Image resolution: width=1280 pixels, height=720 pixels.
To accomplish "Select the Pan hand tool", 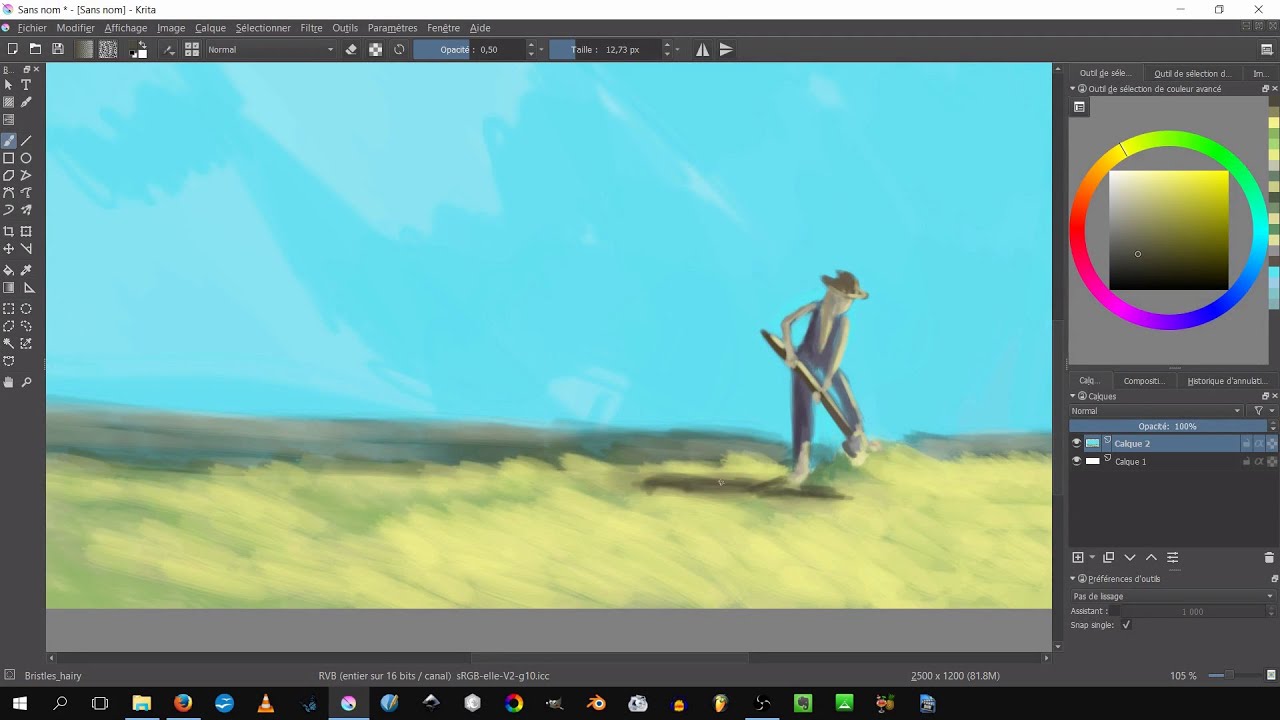I will pyautogui.click(x=9, y=382).
